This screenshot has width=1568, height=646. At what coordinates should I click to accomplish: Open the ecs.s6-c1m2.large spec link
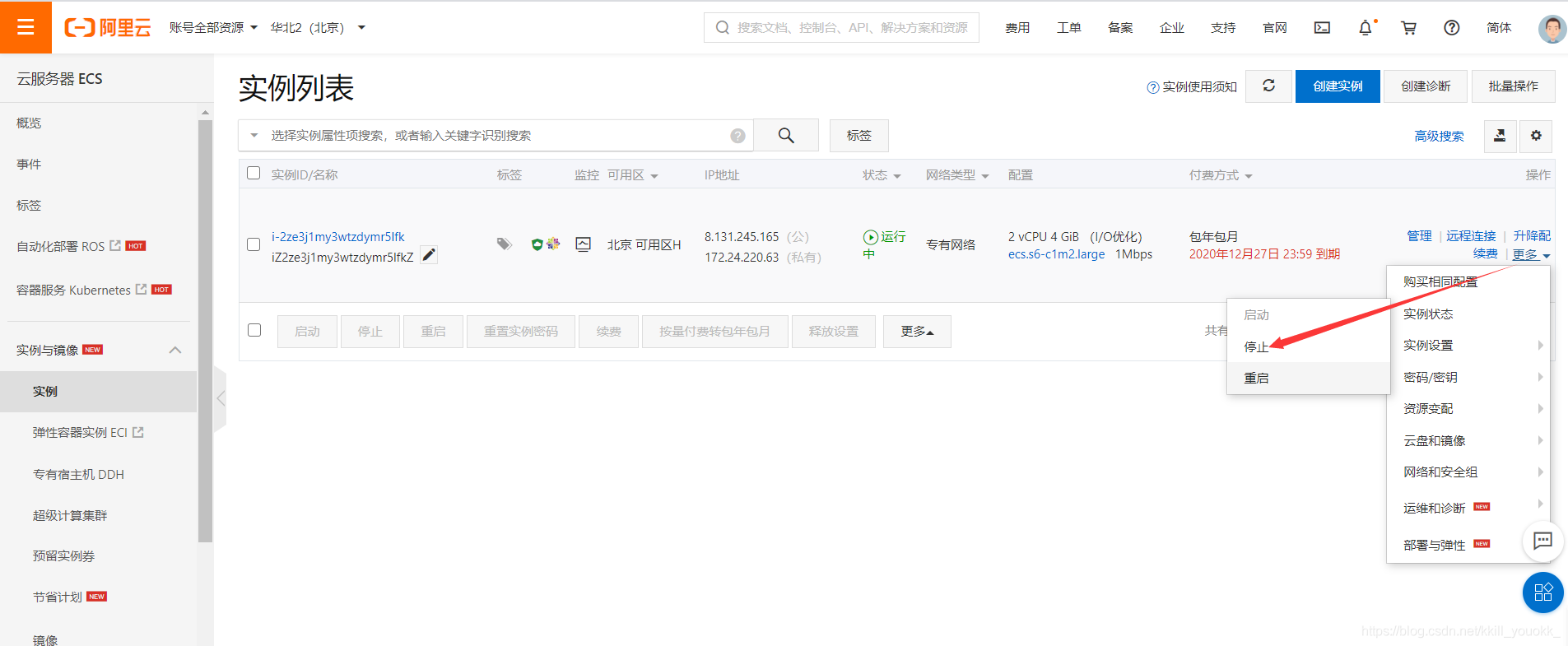pos(1056,254)
